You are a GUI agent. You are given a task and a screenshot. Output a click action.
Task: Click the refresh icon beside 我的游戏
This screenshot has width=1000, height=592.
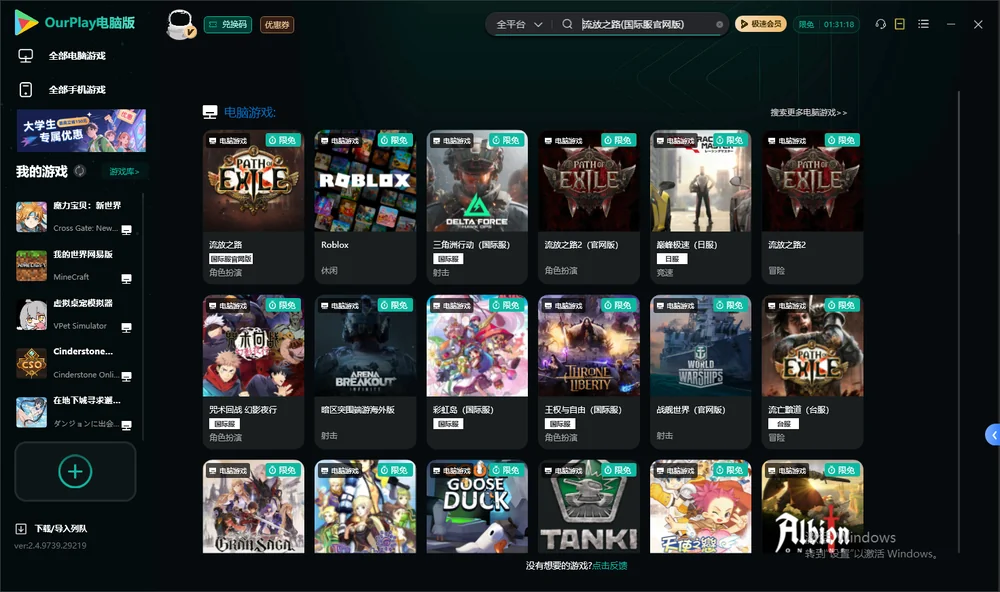tap(80, 171)
